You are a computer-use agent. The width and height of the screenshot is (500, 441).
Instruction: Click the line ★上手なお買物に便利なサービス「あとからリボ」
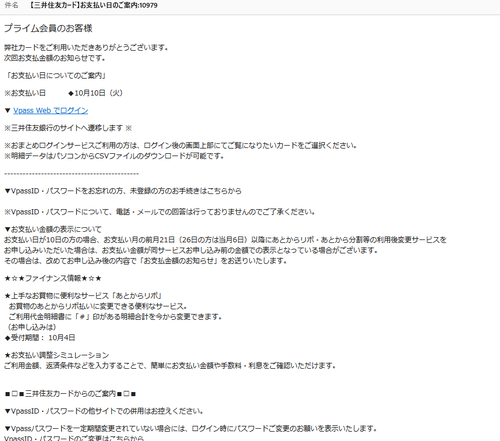tap(83, 295)
